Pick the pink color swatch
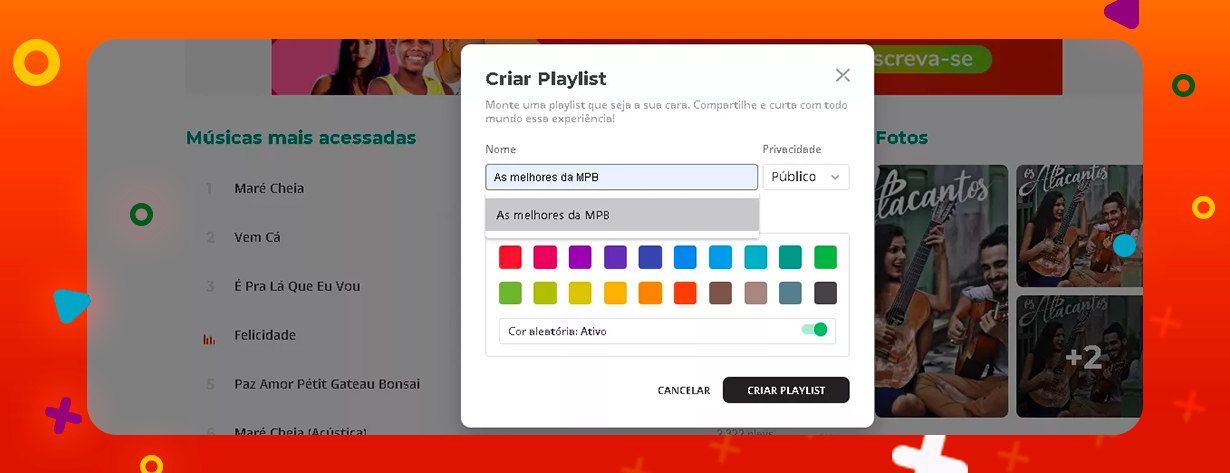The image size is (1230, 473). pos(545,257)
